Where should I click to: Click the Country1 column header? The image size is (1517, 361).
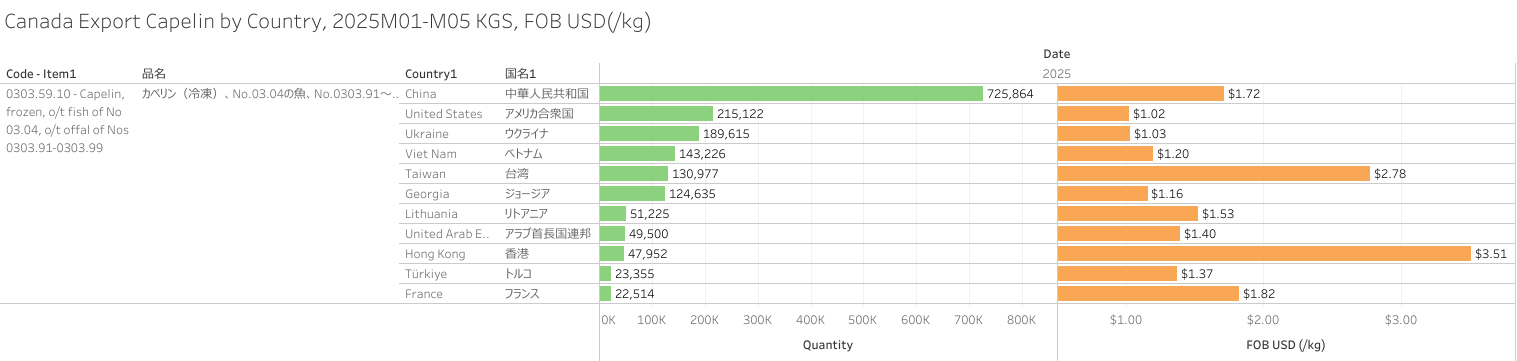(x=431, y=73)
